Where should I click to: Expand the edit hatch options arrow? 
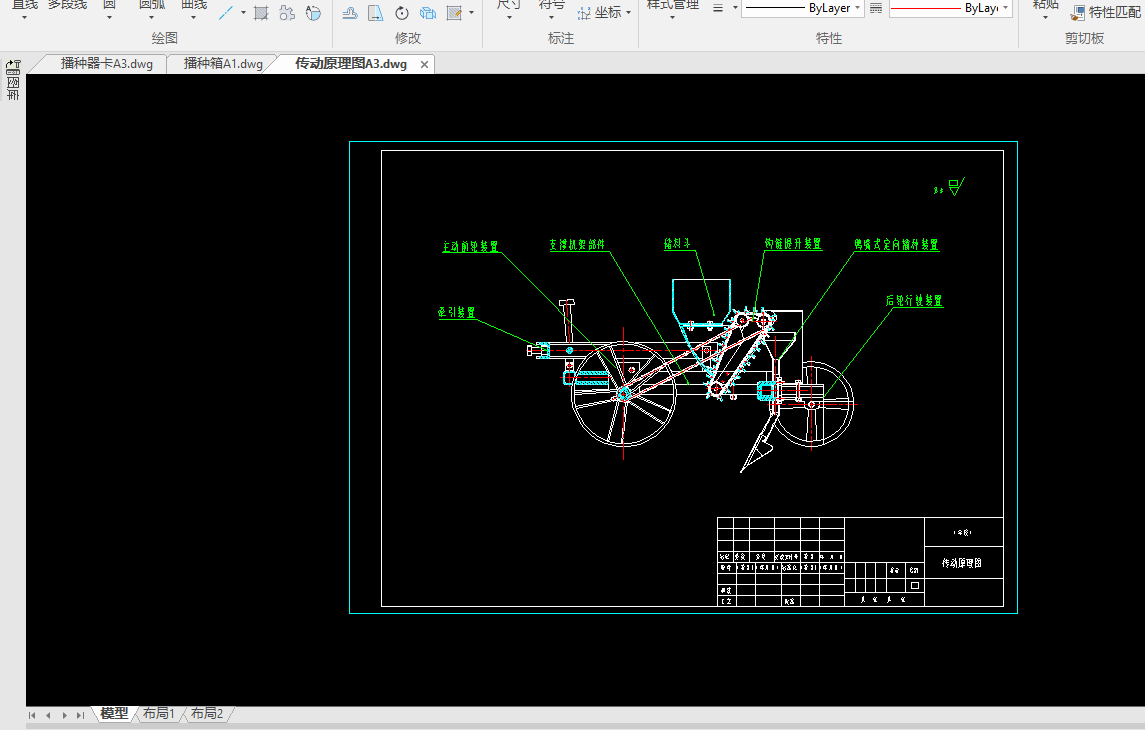(471, 12)
